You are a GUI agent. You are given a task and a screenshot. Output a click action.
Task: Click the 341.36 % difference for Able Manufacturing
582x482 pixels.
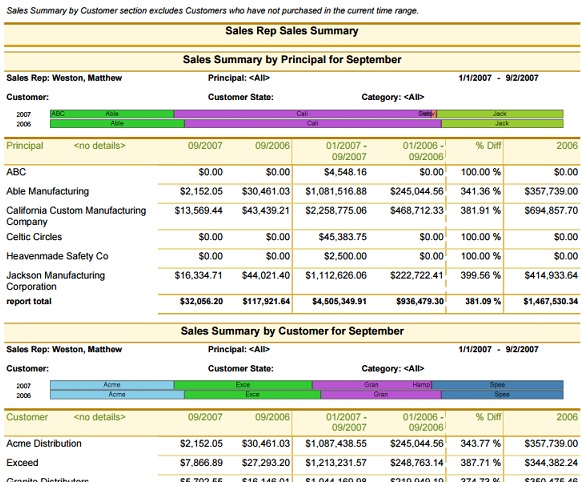point(481,191)
